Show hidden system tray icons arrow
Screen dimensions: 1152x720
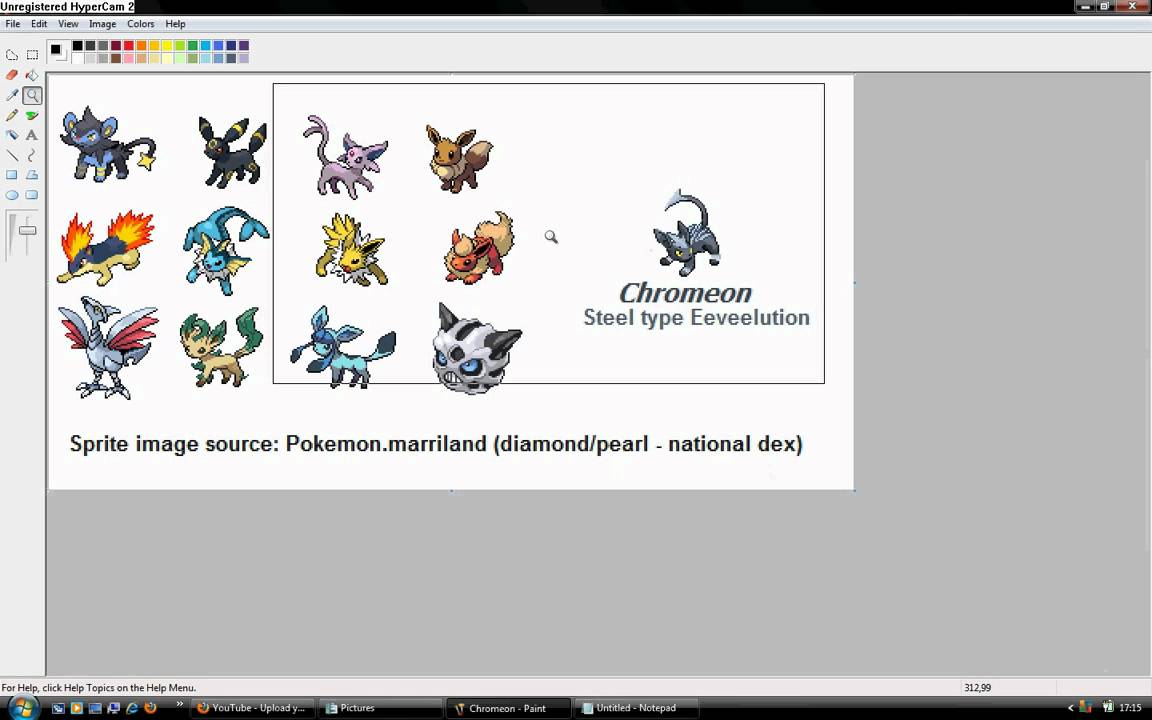(1070, 708)
